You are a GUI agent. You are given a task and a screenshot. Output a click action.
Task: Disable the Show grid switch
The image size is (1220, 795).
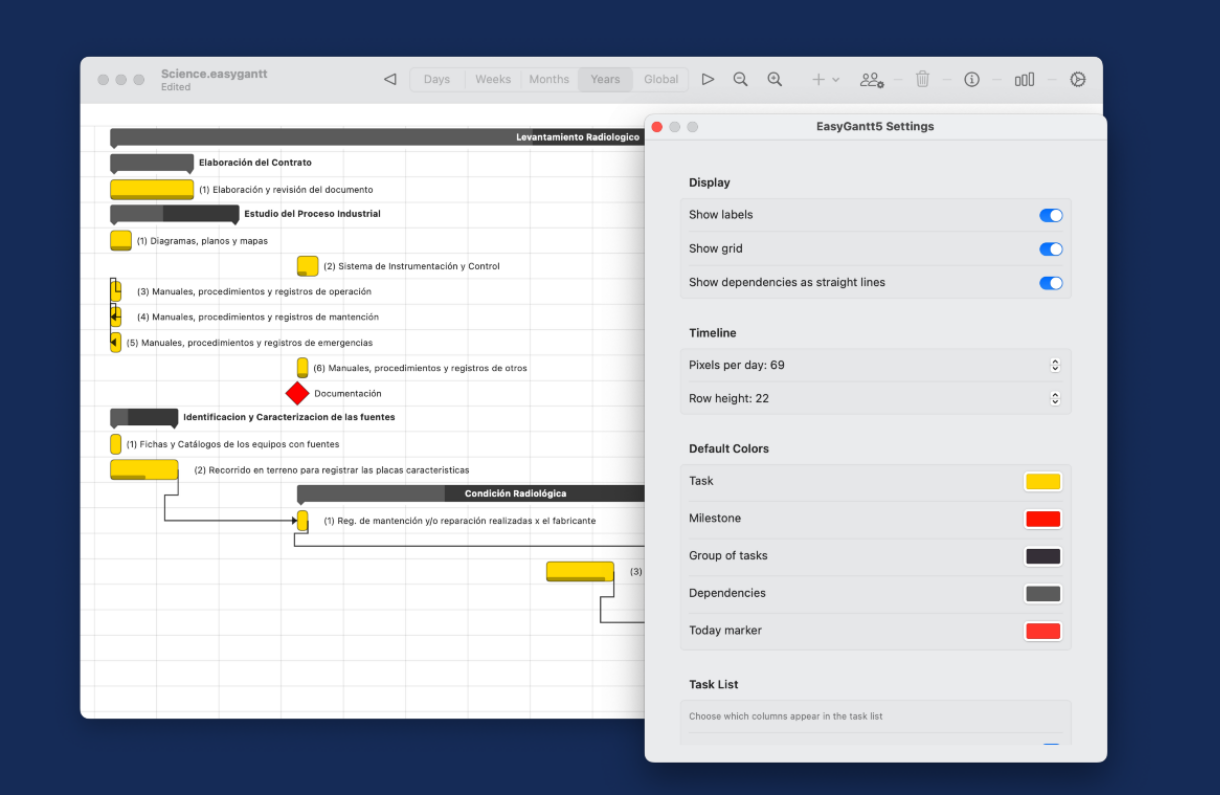pos(1050,249)
